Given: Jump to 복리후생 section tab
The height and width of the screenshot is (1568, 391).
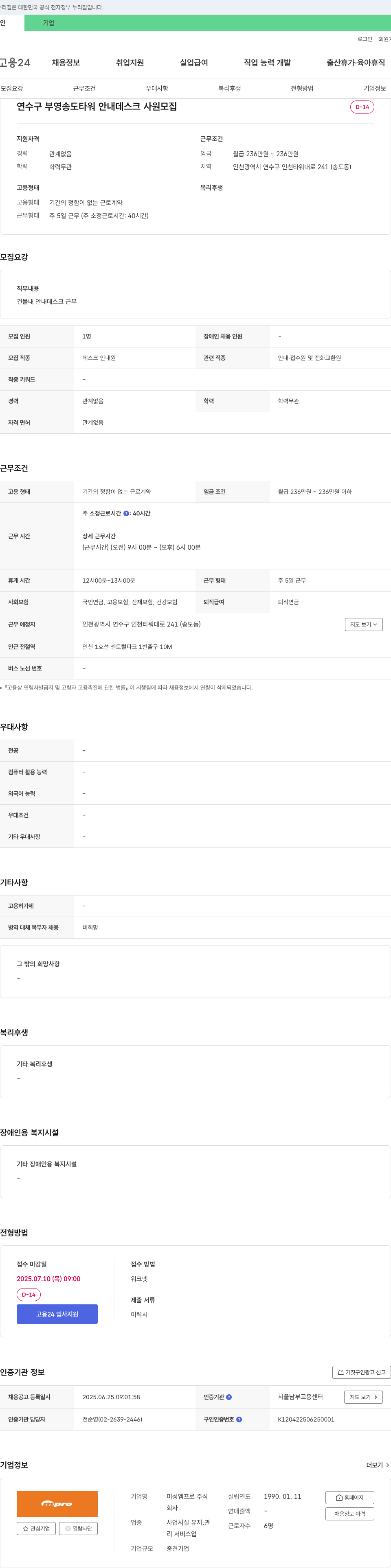Looking at the screenshot, I should (x=230, y=88).
